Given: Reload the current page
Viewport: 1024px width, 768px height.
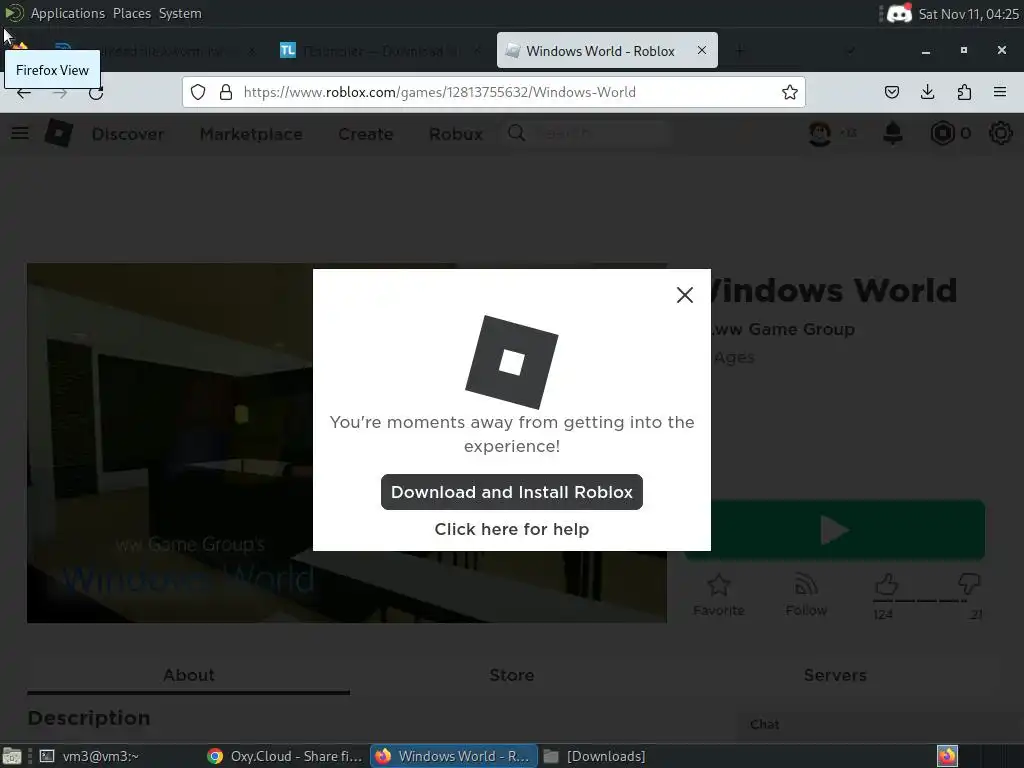Looking at the screenshot, I should tap(96, 93).
